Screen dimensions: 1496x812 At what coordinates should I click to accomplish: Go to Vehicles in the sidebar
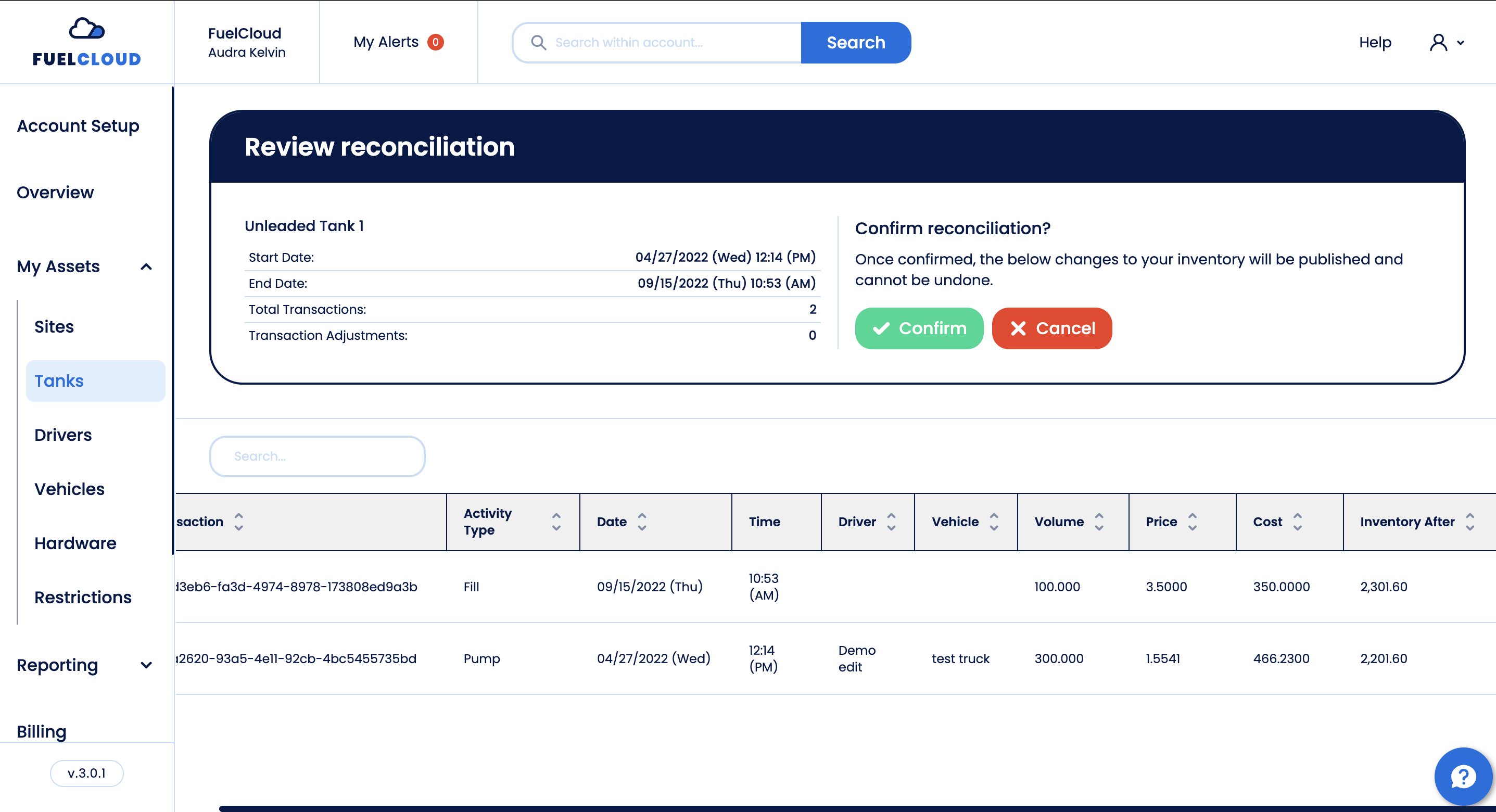(69, 489)
